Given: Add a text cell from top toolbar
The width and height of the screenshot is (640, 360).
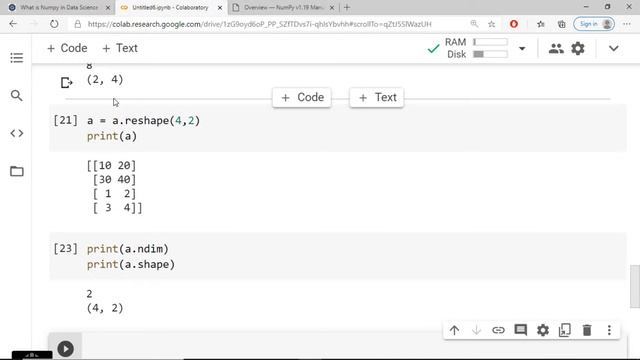Looking at the screenshot, I should 120,48.
